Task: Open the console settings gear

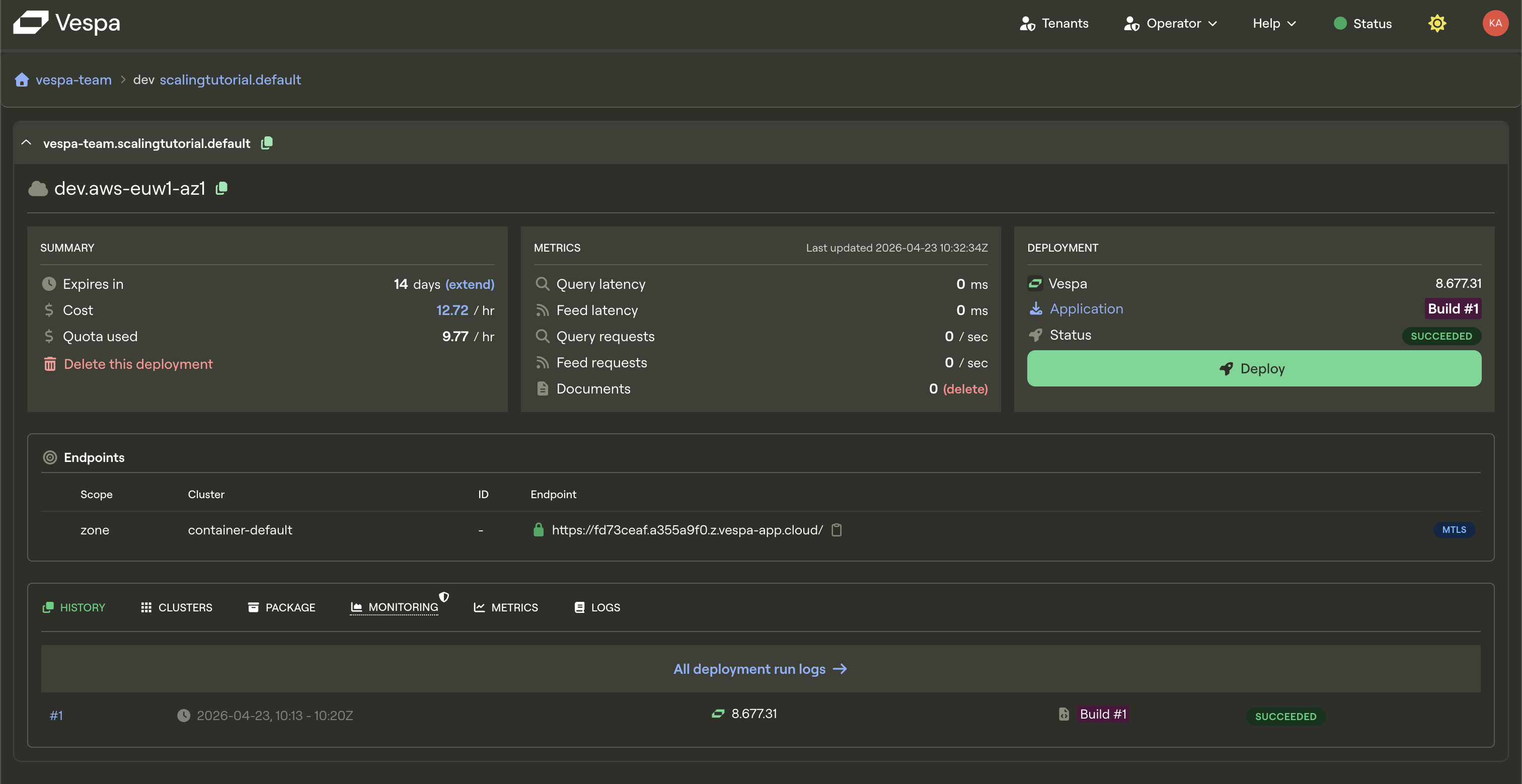Action: (x=1437, y=23)
